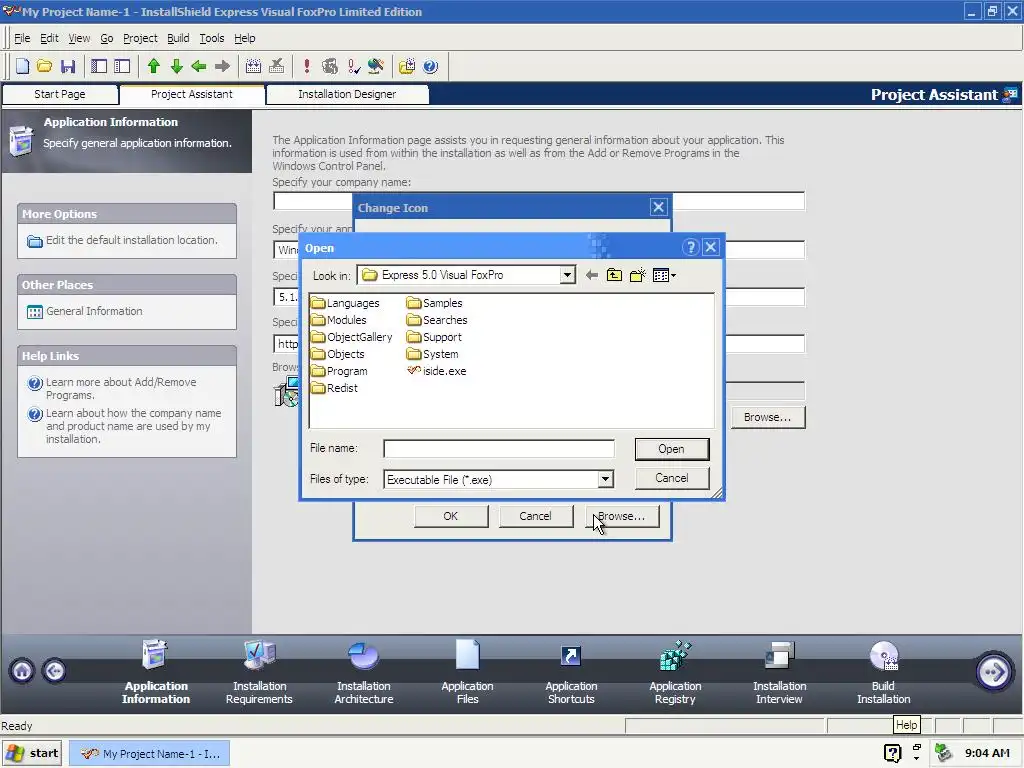
Task: Select the Support folder
Action: (x=434, y=337)
